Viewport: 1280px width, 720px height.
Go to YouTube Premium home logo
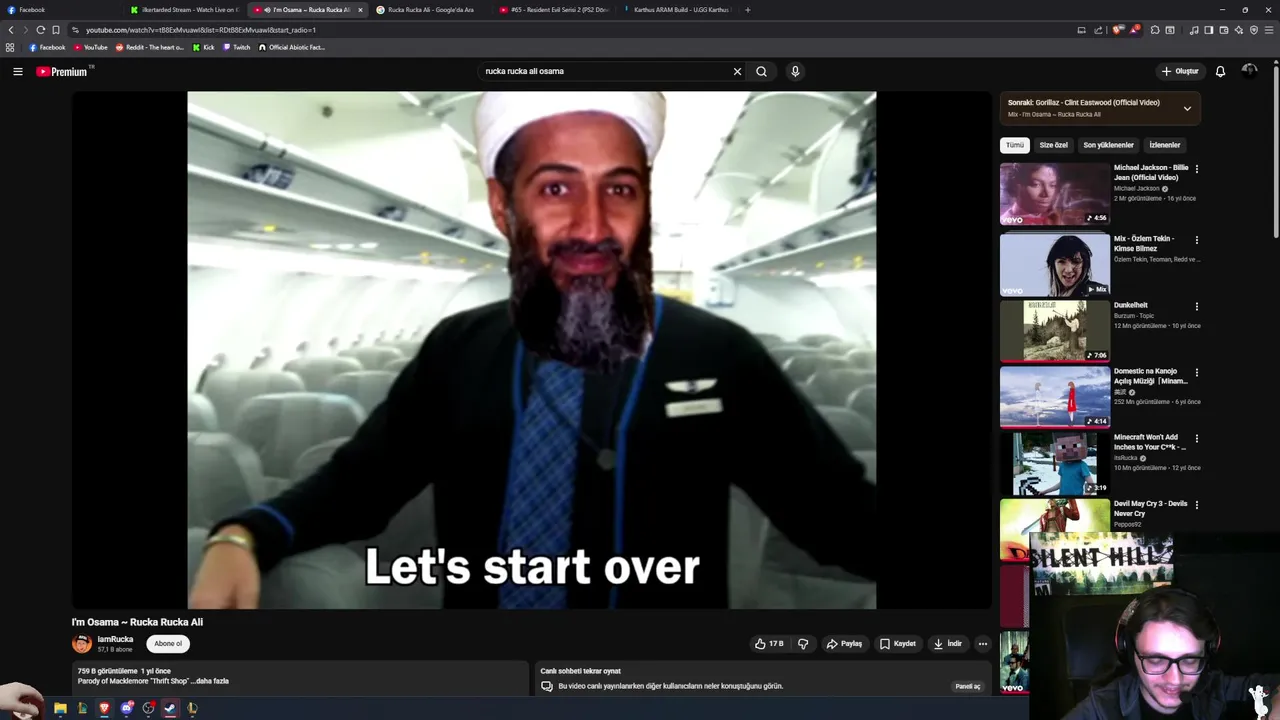64,71
